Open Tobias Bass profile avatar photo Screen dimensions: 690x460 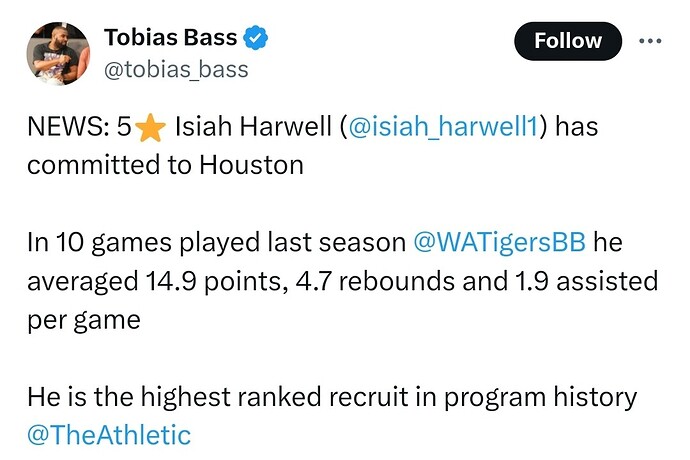click(x=58, y=53)
